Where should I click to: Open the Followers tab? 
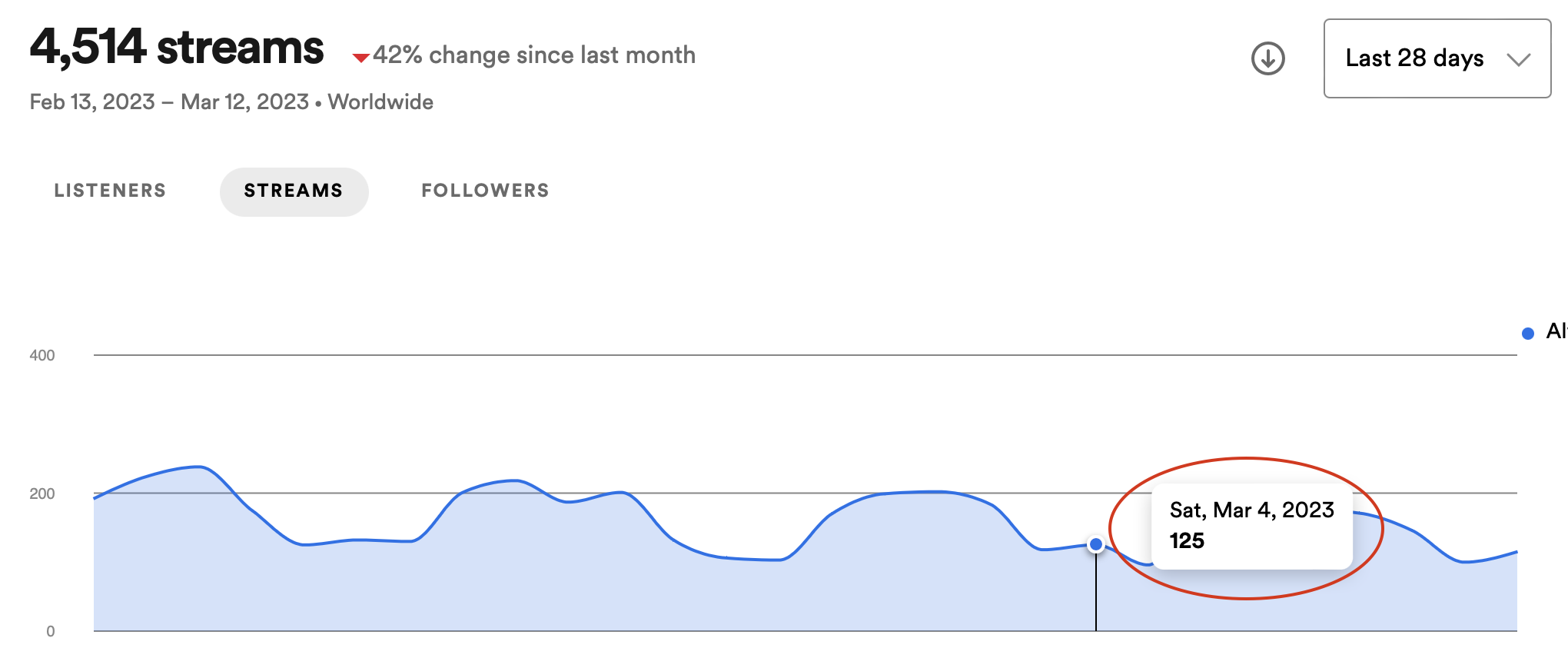pos(485,191)
